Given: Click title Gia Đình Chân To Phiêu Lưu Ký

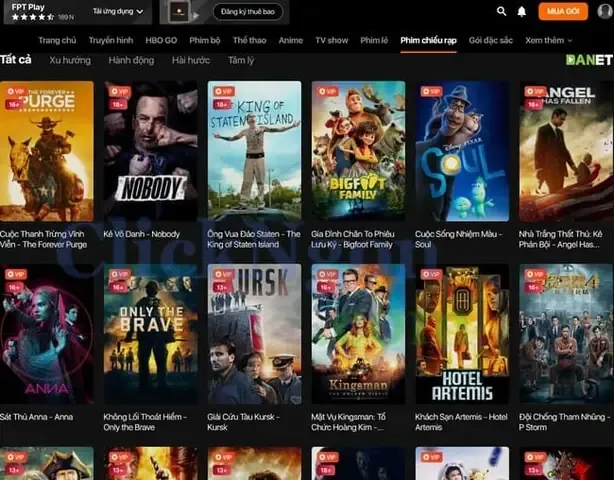Looking at the screenshot, I should [353, 239].
